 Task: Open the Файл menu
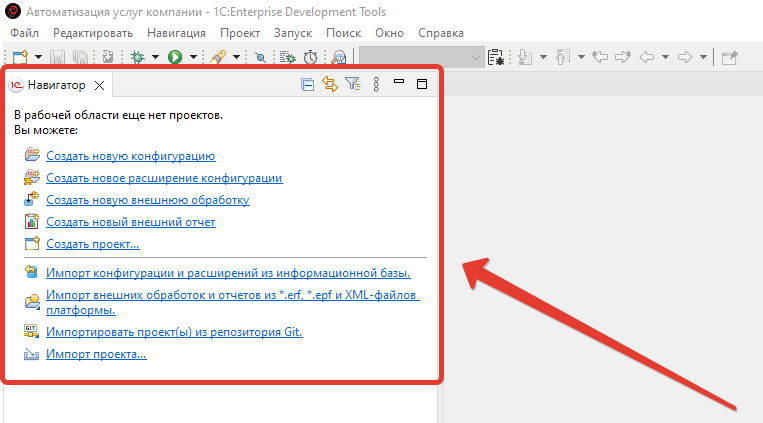[x=24, y=33]
